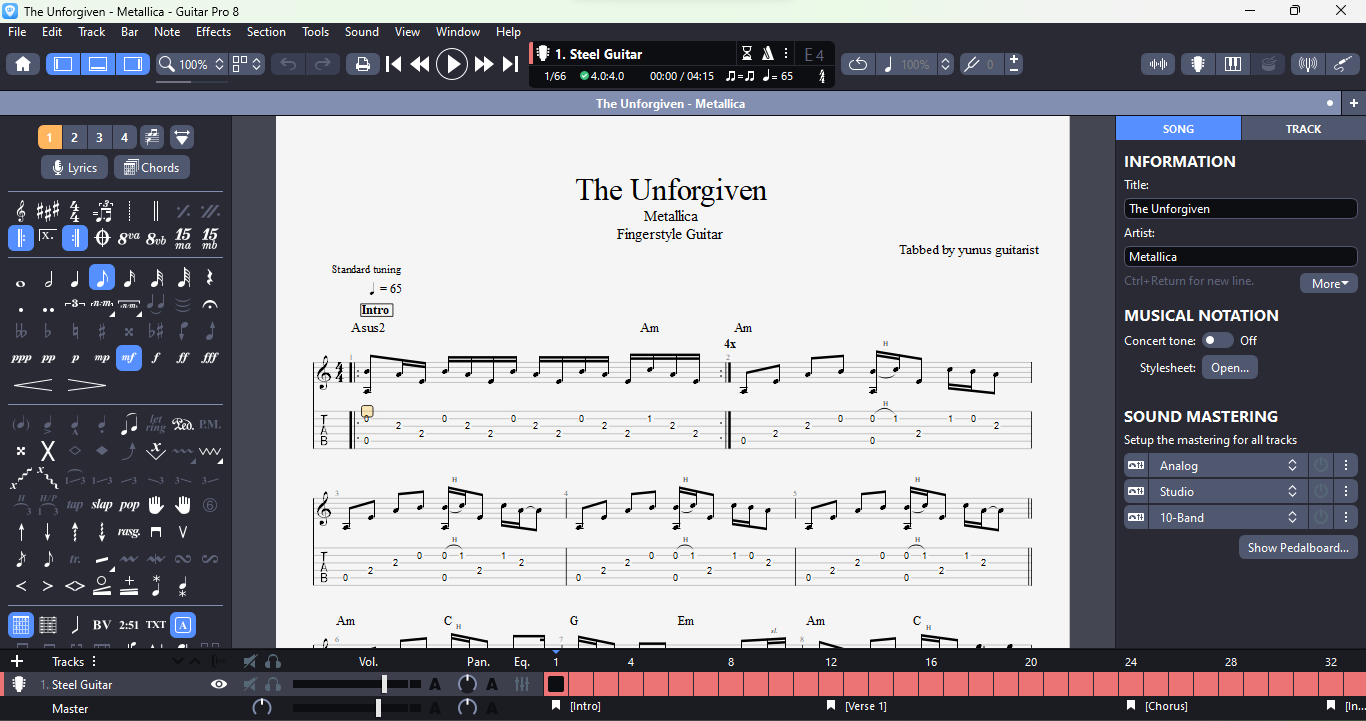Toggle the count-in hourglass icon
Screen dimensions: 1366x721
pos(747,54)
